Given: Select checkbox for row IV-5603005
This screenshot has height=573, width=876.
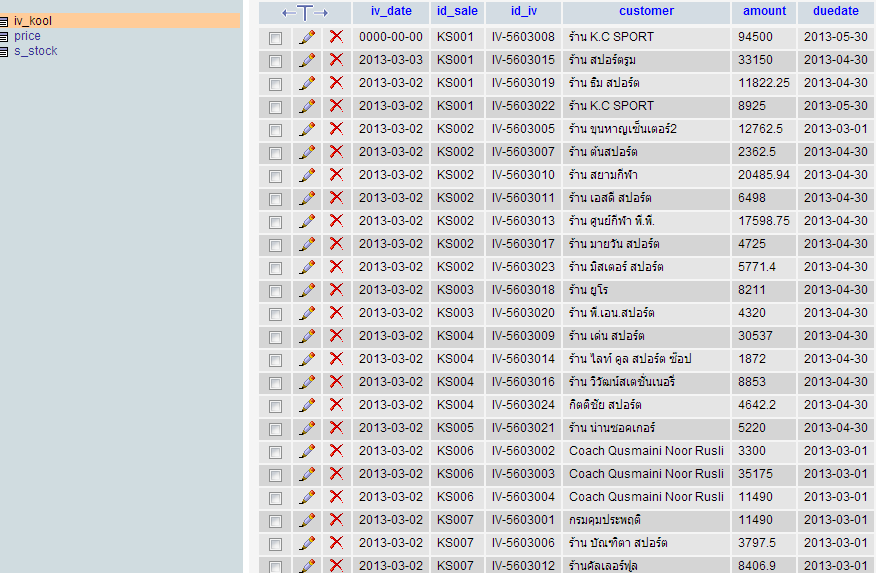Looking at the screenshot, I should (275, 130).
